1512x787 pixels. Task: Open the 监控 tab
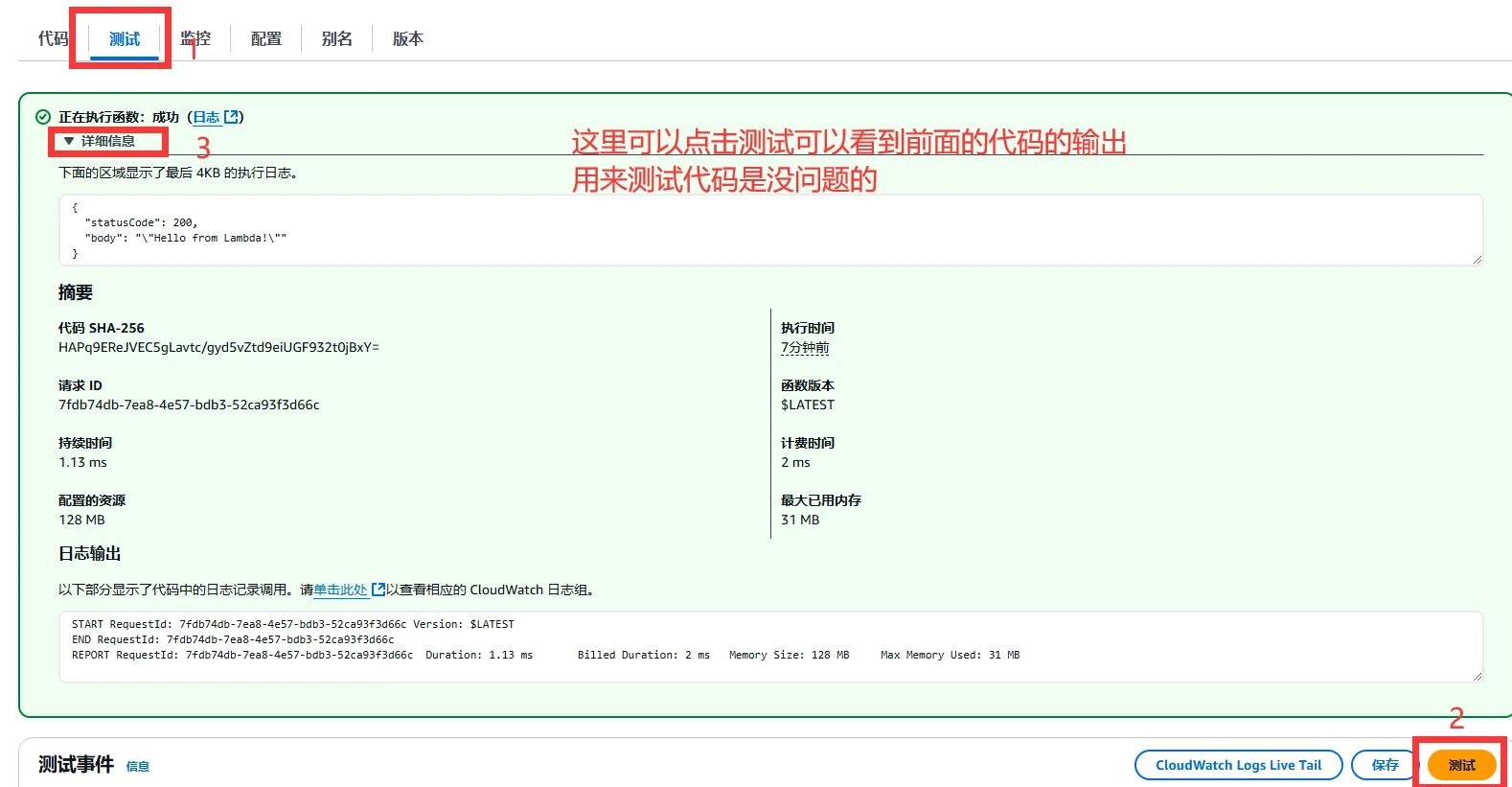coord(195,38)
